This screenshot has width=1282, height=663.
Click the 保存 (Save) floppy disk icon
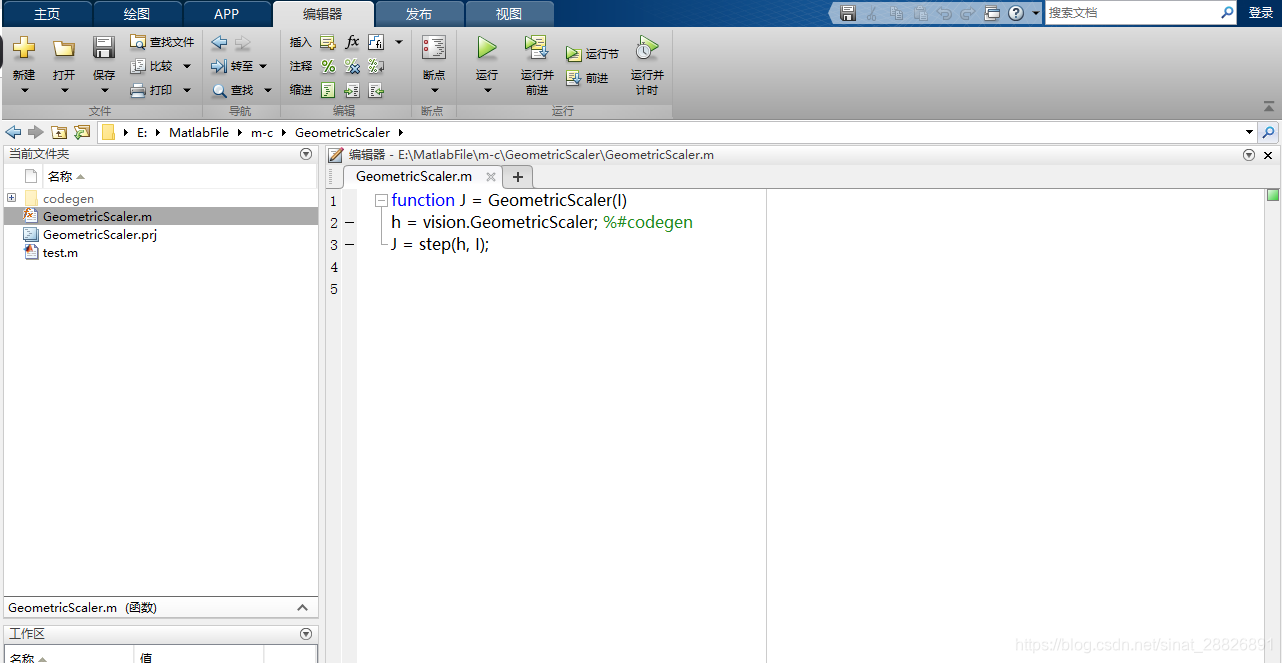(104, 48)
